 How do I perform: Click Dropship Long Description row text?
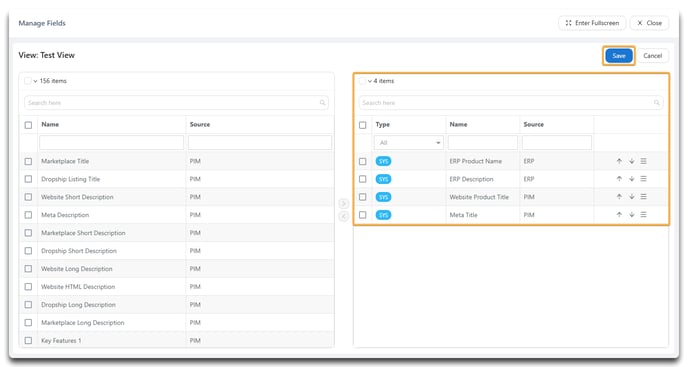click(x=79, y=305)
